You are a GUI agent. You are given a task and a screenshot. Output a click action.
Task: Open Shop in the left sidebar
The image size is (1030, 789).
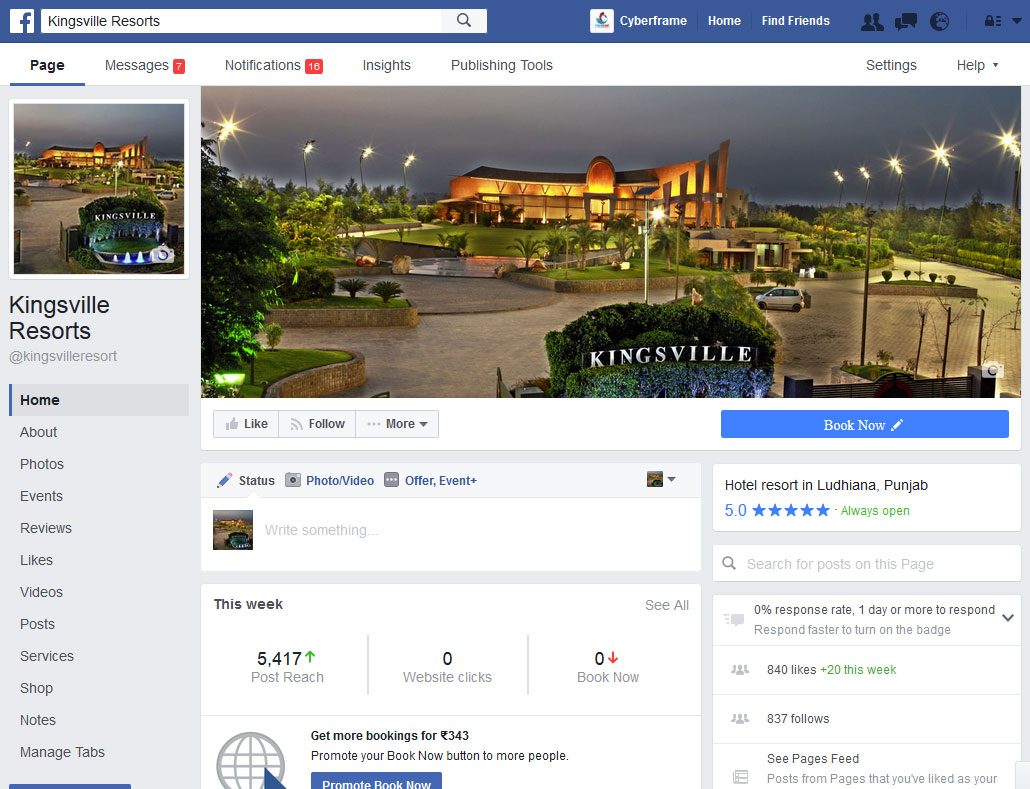point(36,688)
